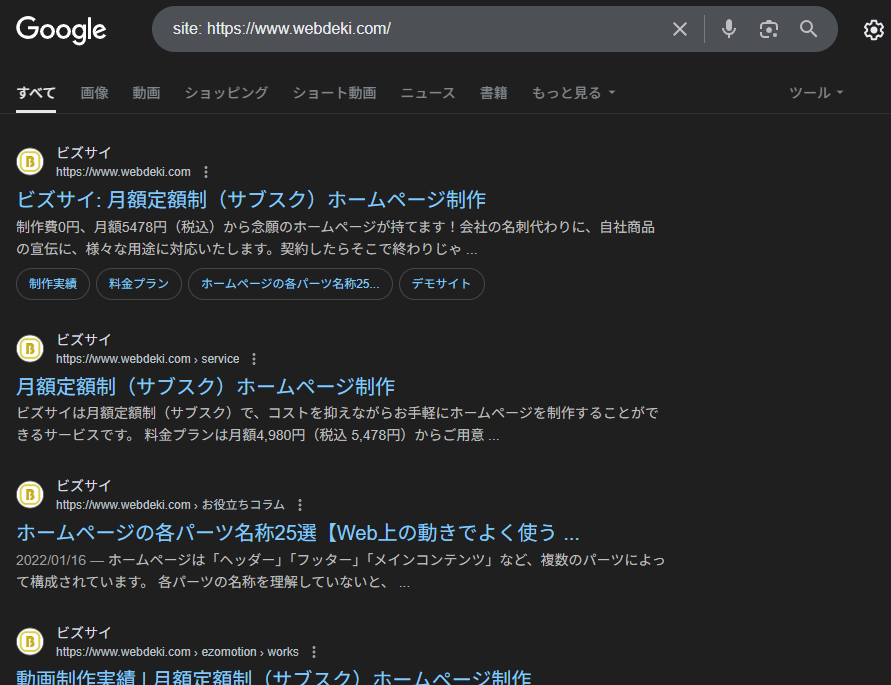Click the ビズサイ favicon of the service result
Screen dimensions: 891x685
click(x=30, y=348)
